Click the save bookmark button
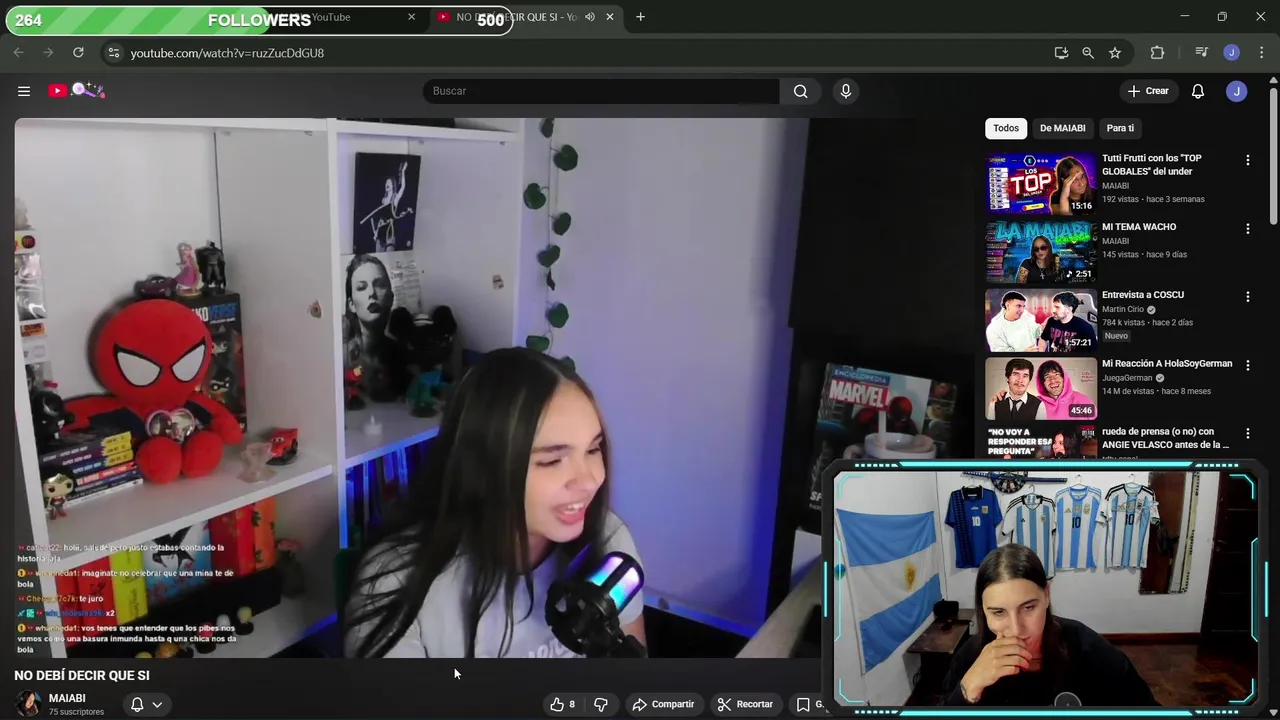 coord(810,704)
